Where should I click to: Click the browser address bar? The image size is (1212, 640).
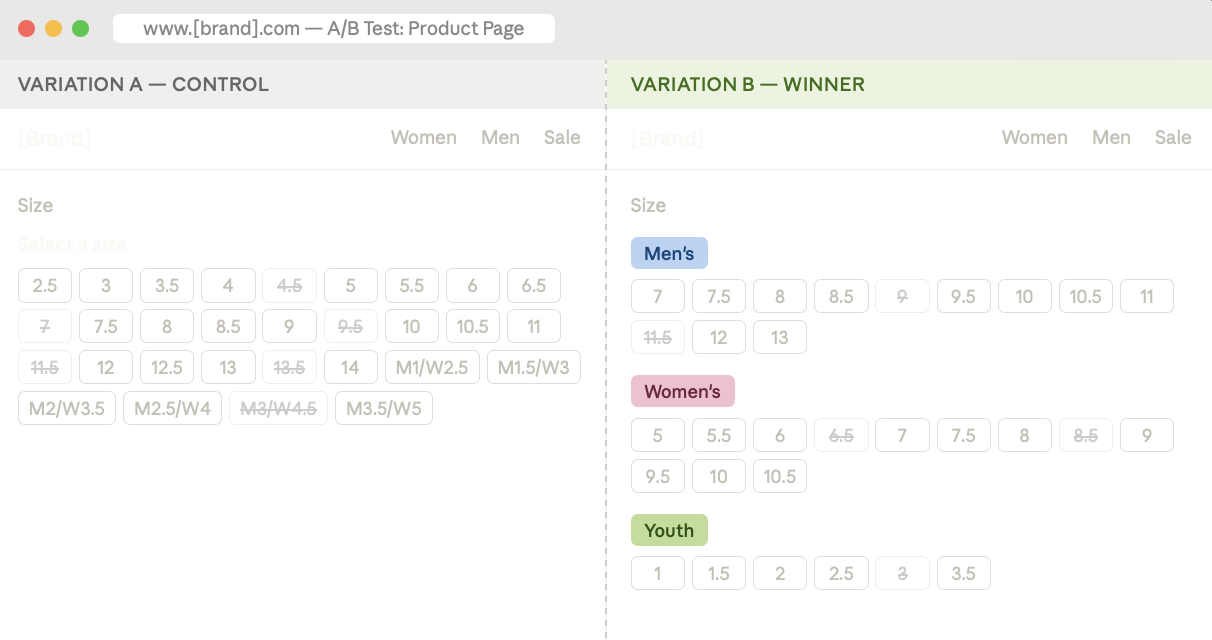[x=333, y=29]
